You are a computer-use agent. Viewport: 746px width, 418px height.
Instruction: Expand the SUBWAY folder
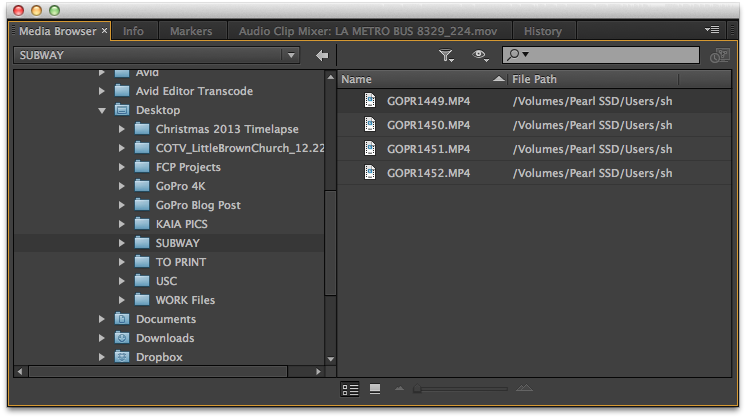[121, 243]
